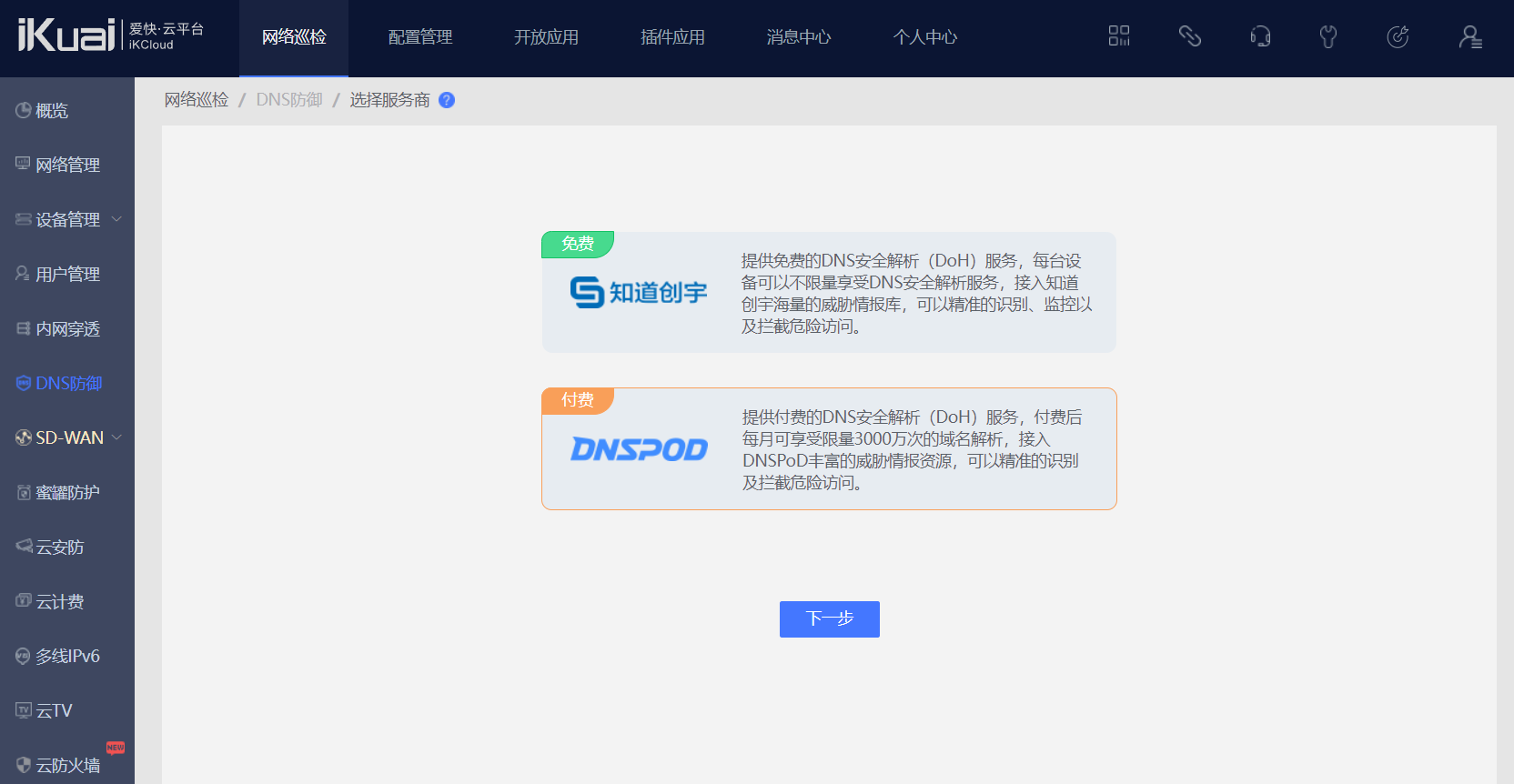Switch to the 配置管理 top tab
Image resolution: width=1514 pixels, height=784 pixels.
pyautogui.click(x=420, y=37)
